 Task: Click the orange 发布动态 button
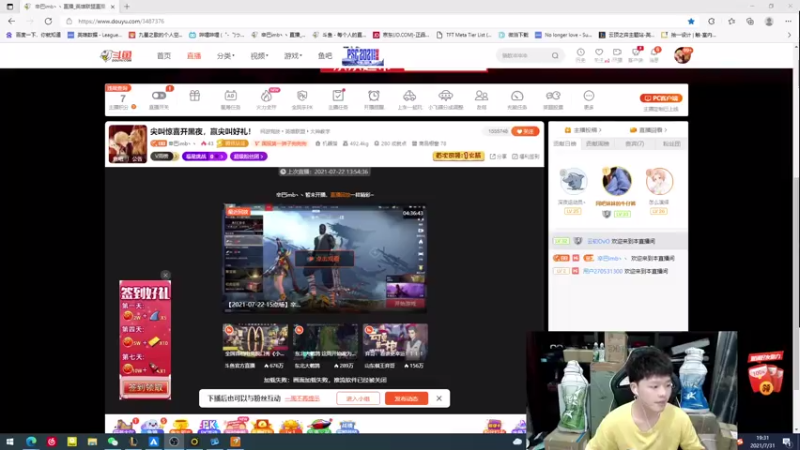(407, 398)
